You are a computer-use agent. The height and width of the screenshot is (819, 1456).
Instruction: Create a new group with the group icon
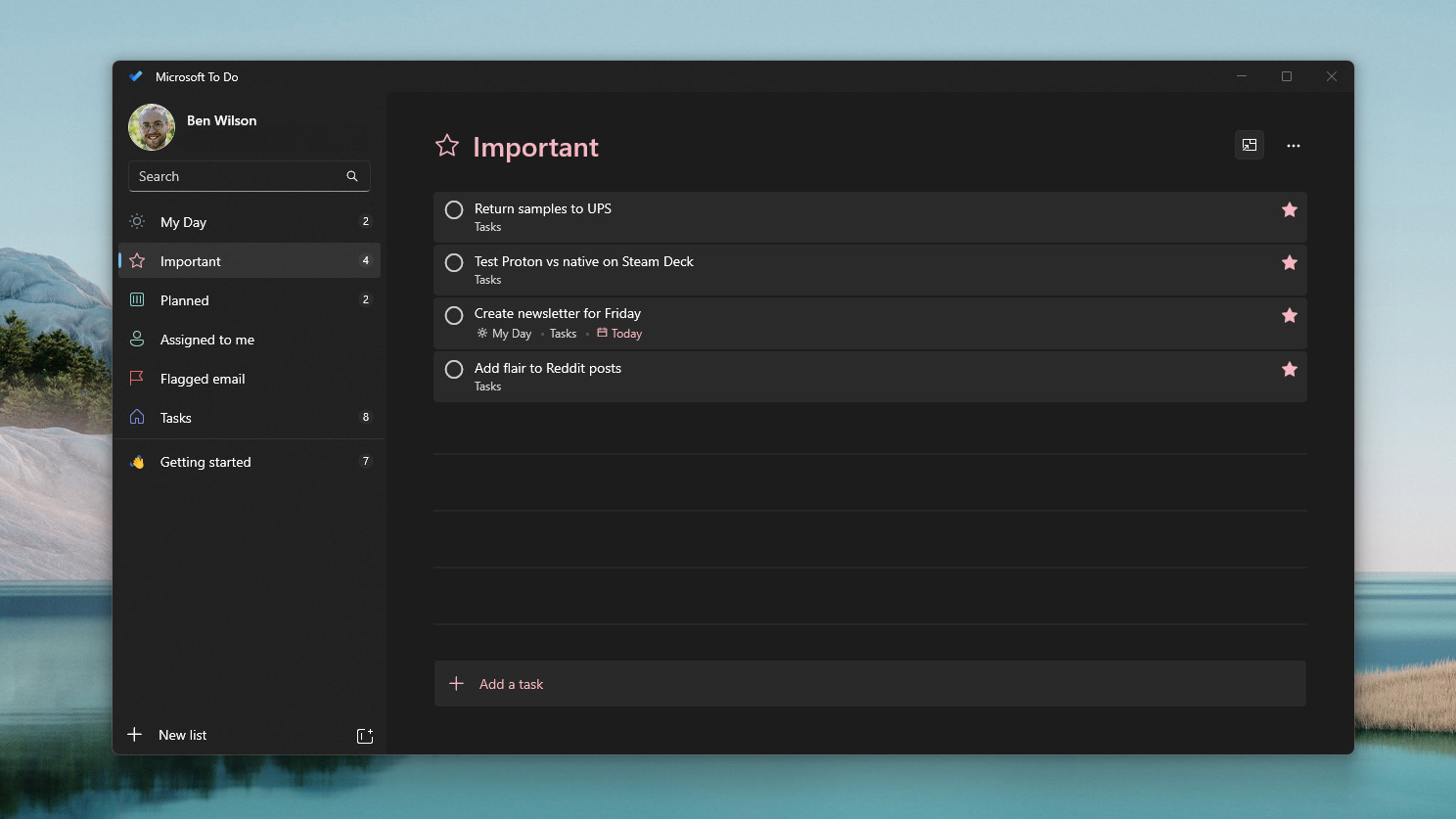pyautogui.click(x=365, y=736)
